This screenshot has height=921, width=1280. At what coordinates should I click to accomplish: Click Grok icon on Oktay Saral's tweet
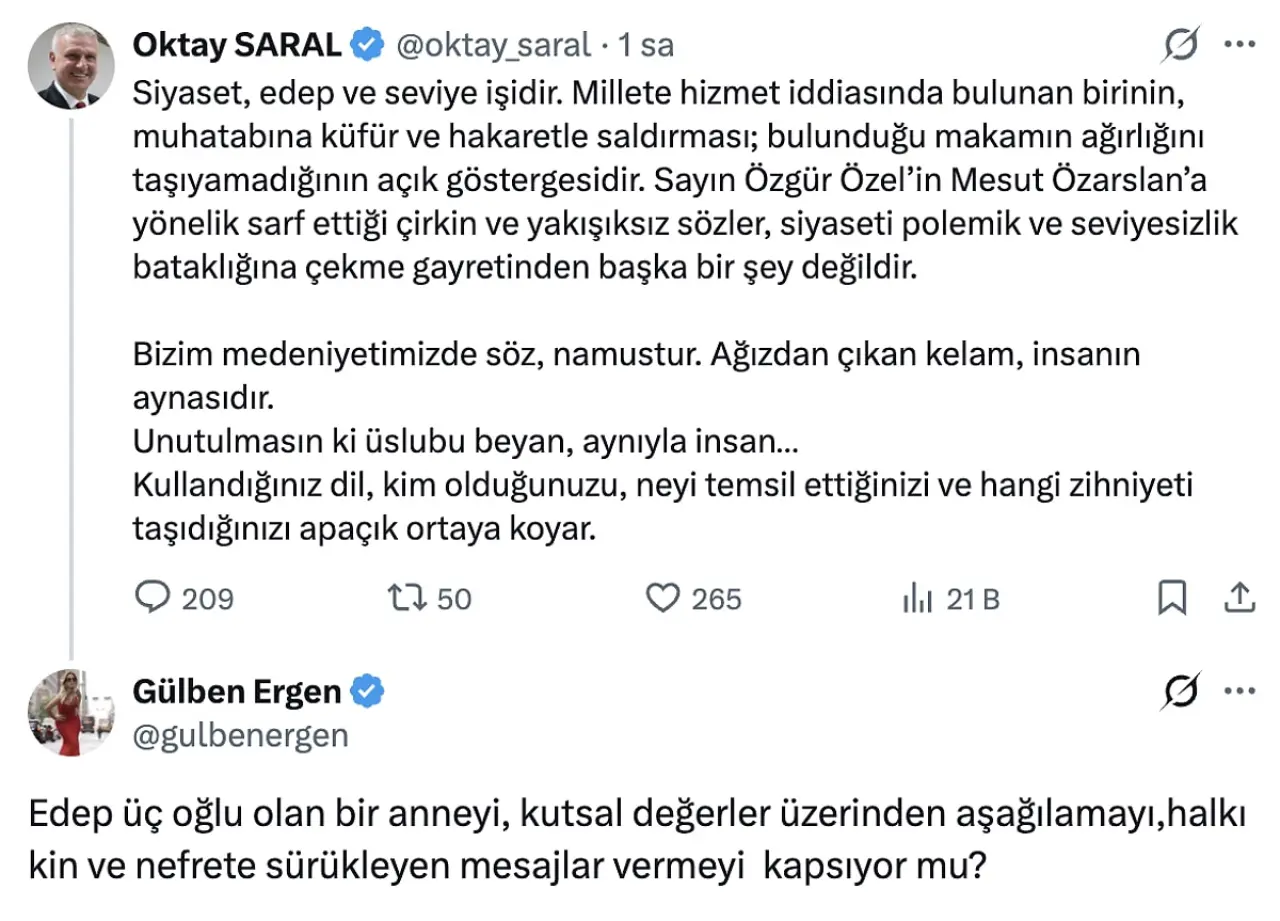pos(1184,45)
